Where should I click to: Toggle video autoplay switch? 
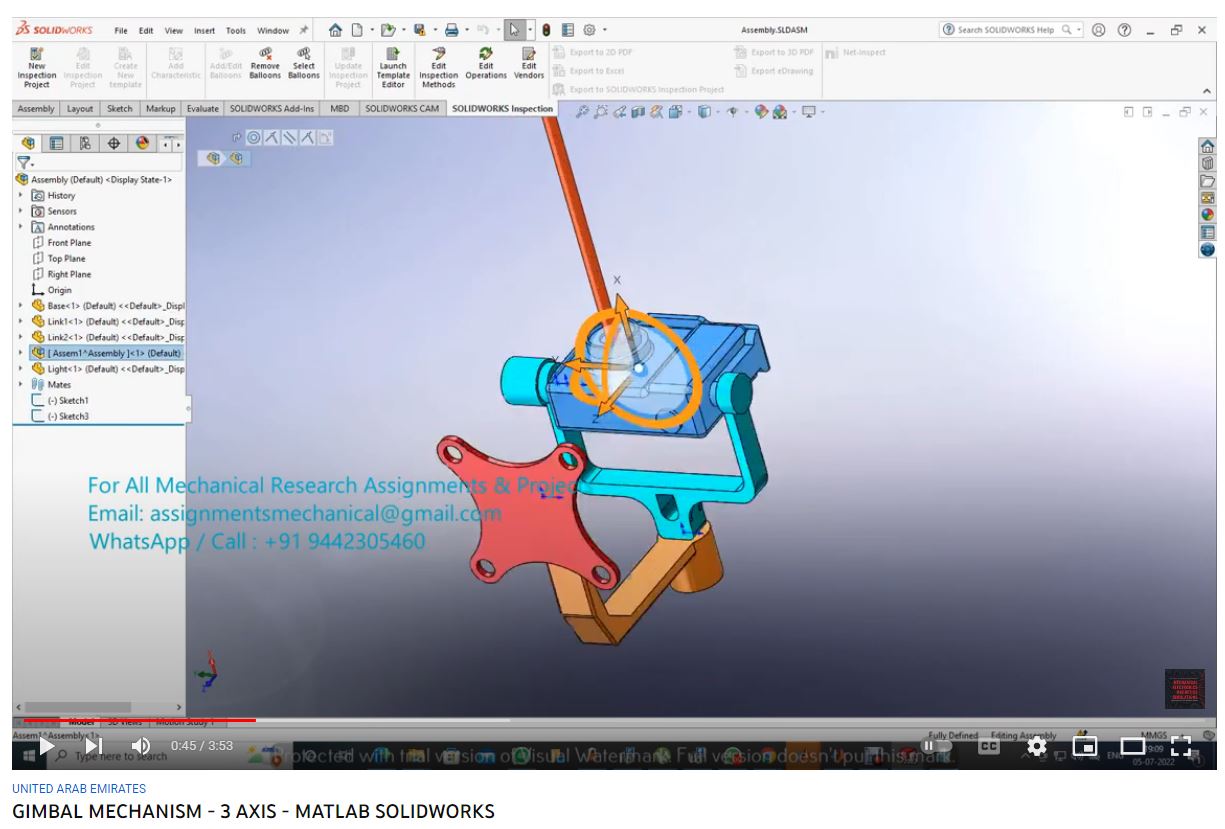pyautogui.click(x=937, y=746)
